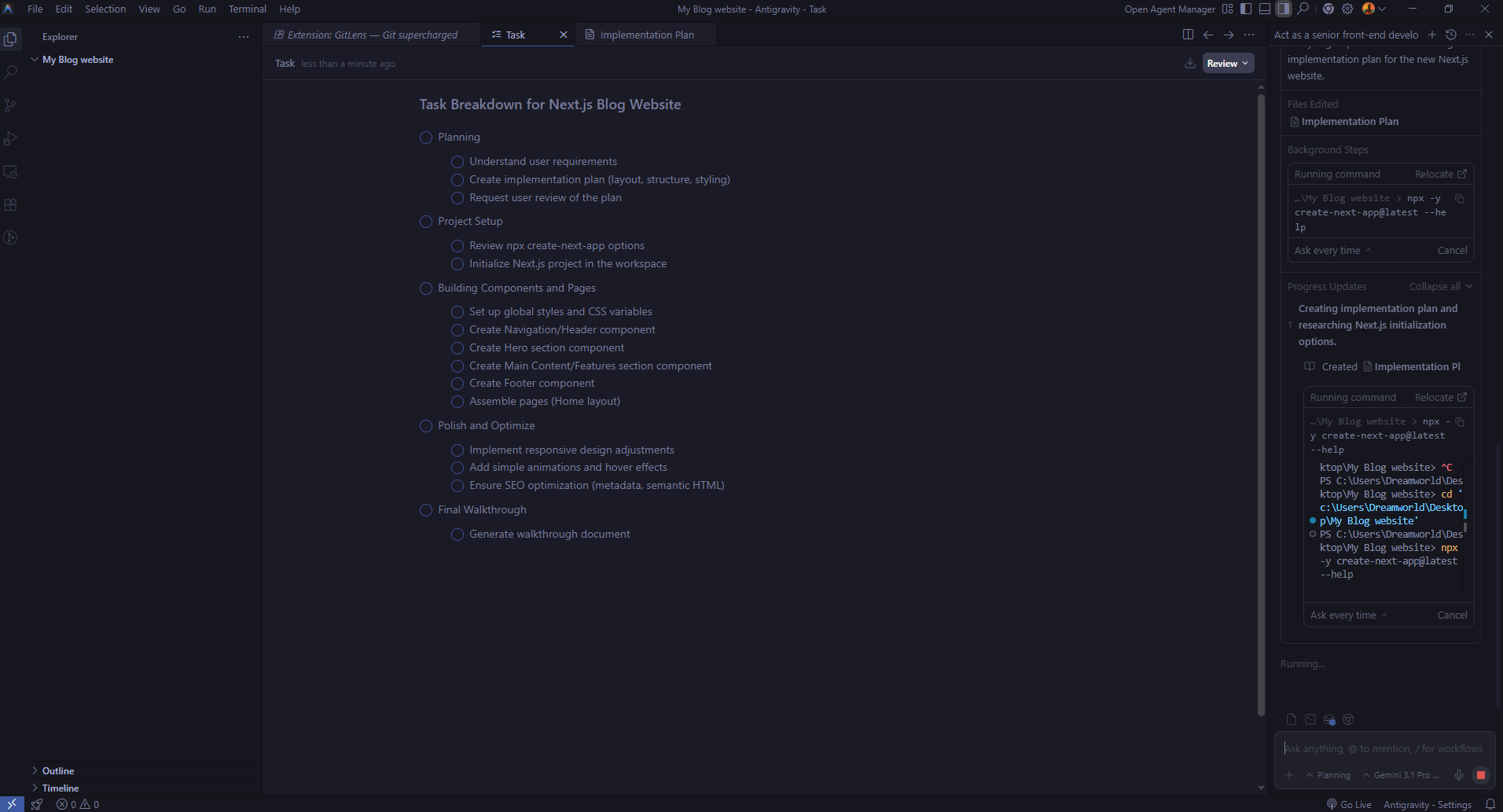
Task: Check Create Hero section component
Action: click(458, 348)
